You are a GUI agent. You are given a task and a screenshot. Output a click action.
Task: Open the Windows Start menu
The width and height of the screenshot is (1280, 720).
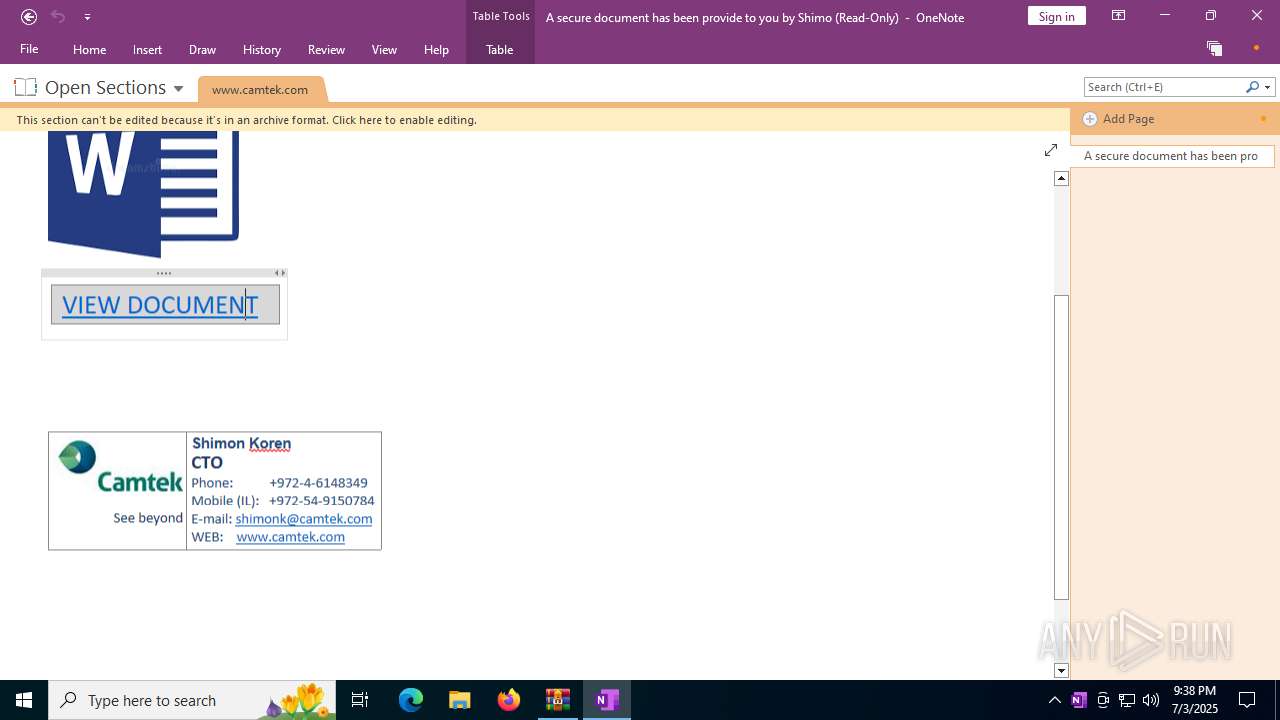pos(24,700)
